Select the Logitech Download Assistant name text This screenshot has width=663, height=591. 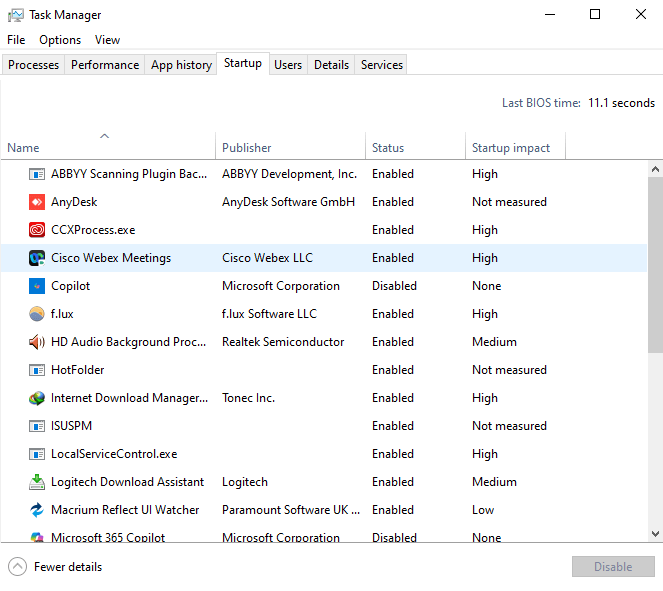[x=127, y=482]
